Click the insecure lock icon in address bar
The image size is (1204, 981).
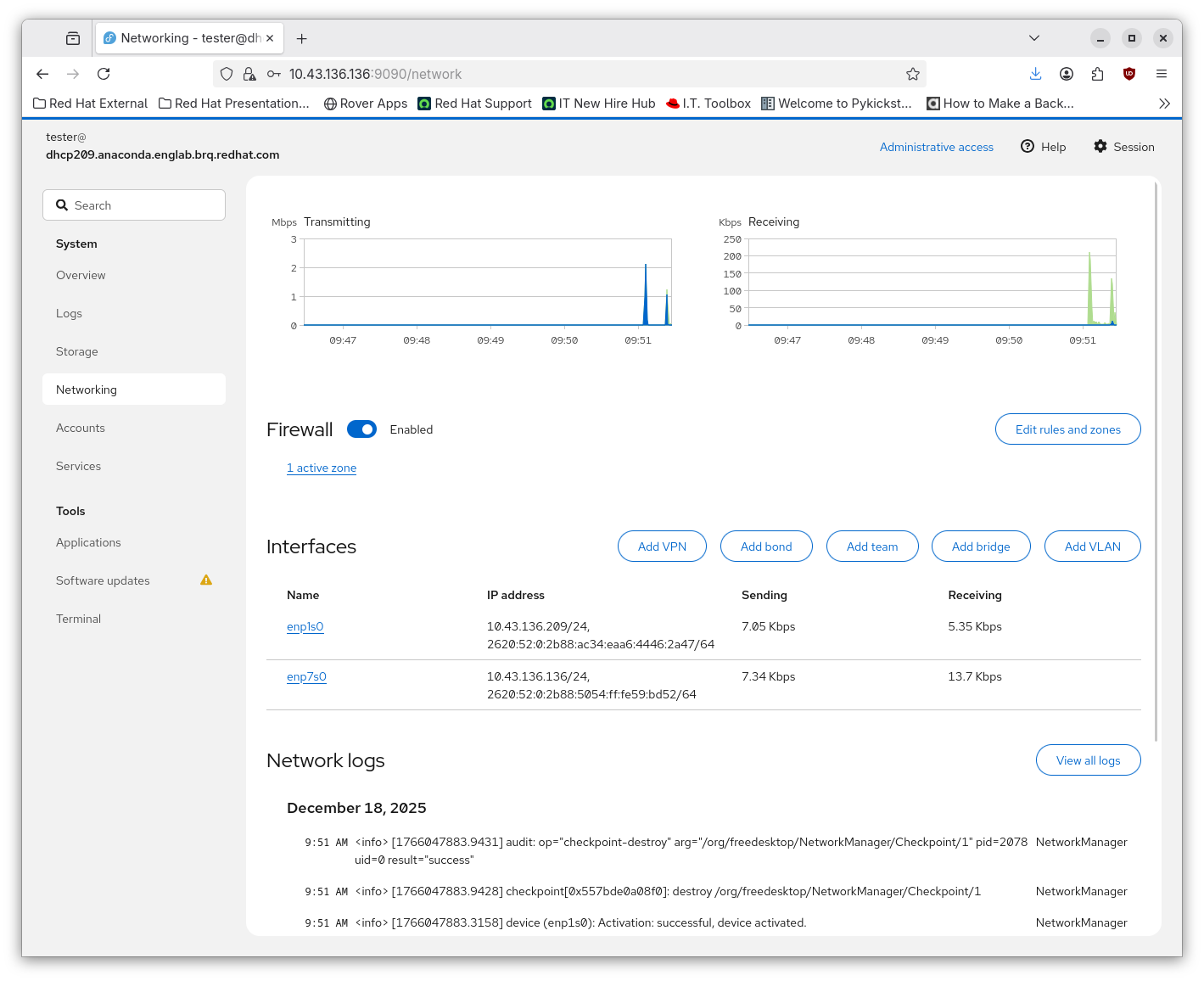[x=249, y=74]
